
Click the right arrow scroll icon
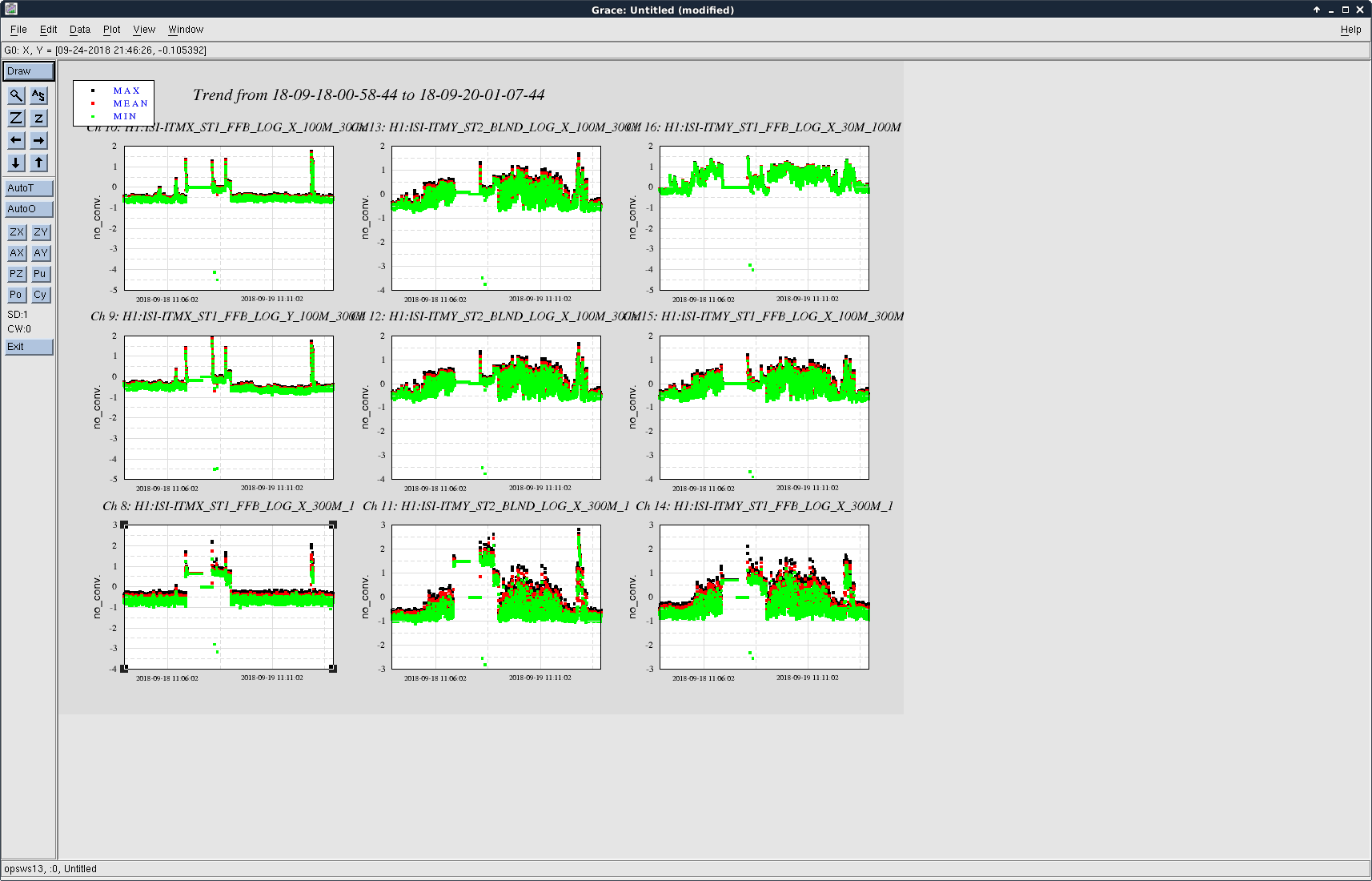tap(38, 140)
